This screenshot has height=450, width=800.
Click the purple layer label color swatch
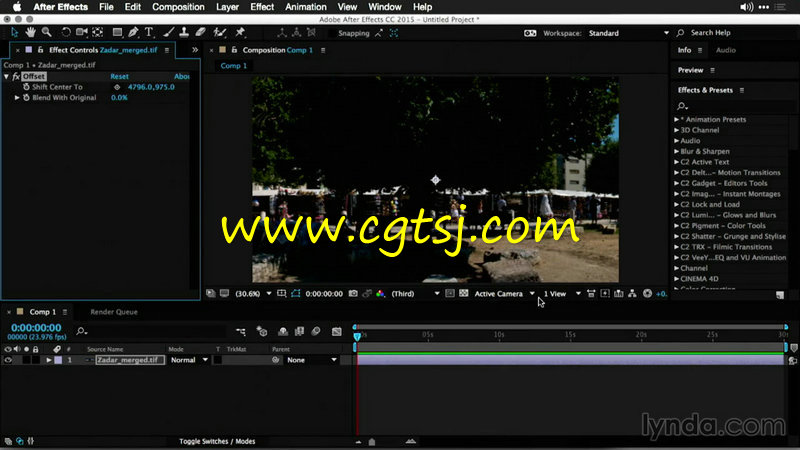[58, 360]
